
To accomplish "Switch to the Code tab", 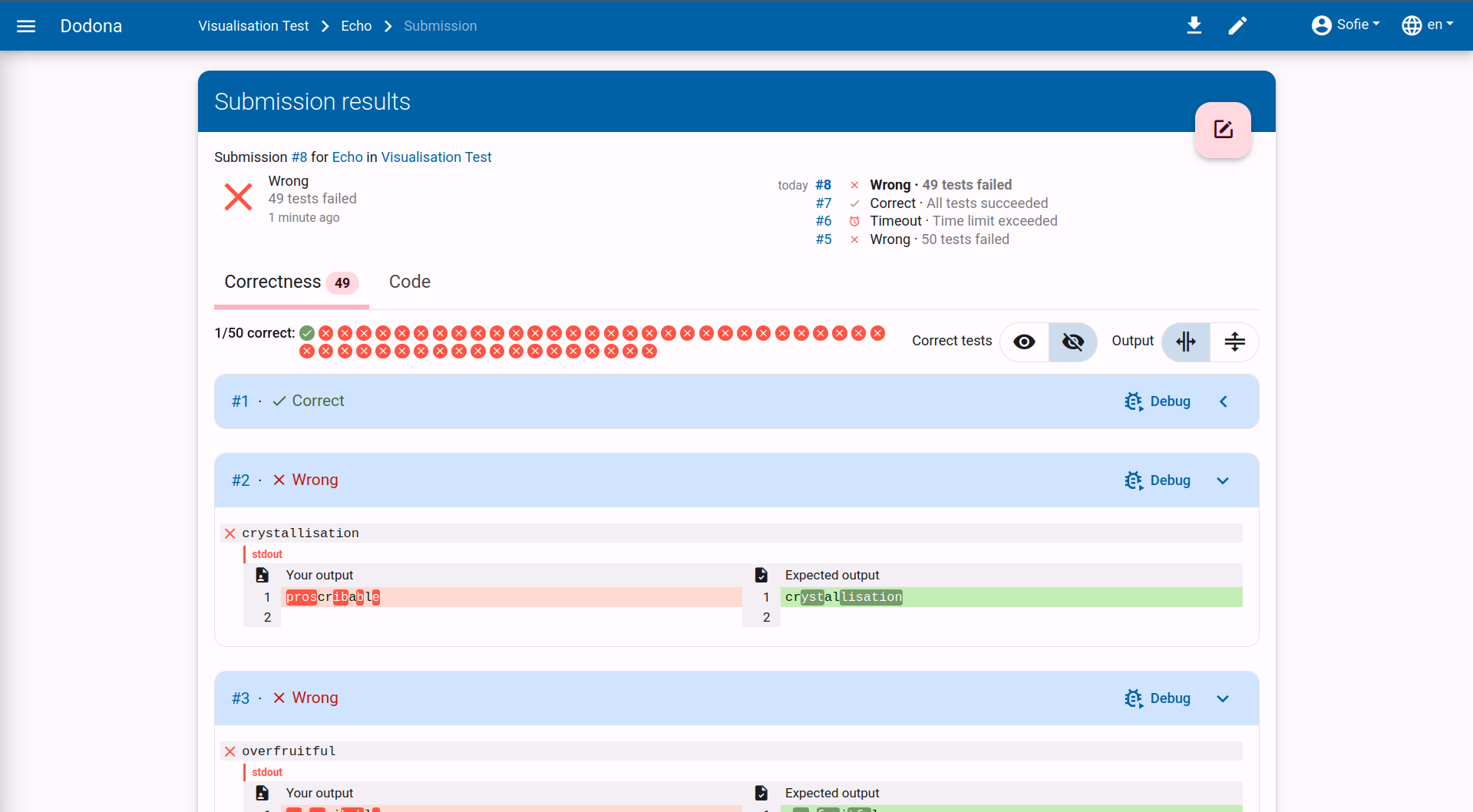I will (x=409, y=282).
